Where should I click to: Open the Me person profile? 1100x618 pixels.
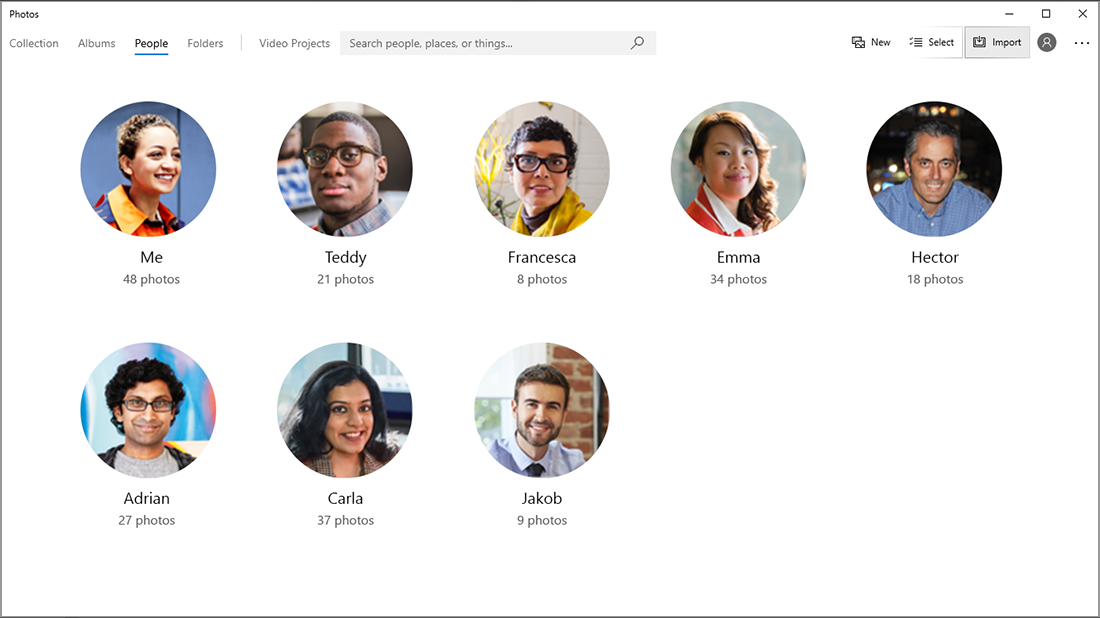[148, 168]
